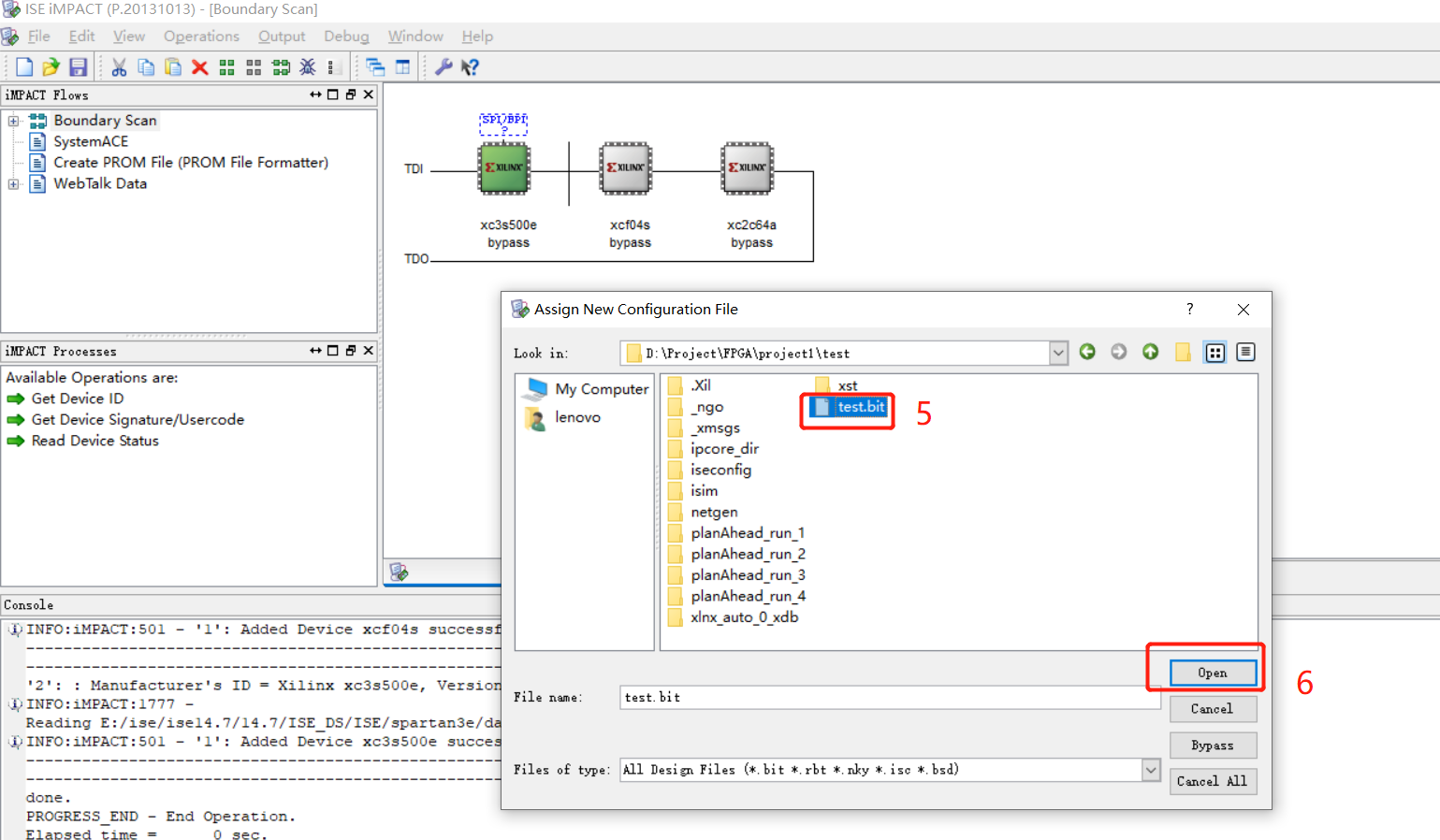Image resolution: width=1440 pixels, height=840 pixels.
Task: Click the Cancel button
Action: pyautogui.click(x=1213, y=709)
